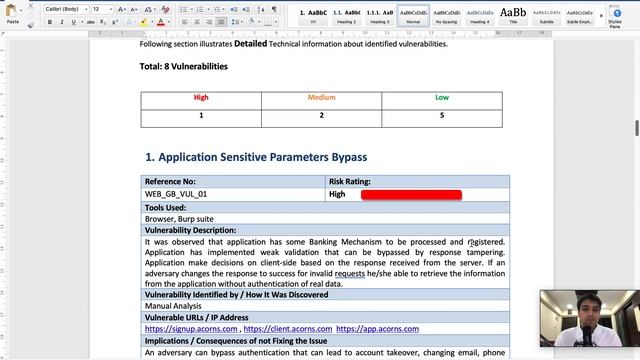Toggle Underline formatting

(73, 22)
